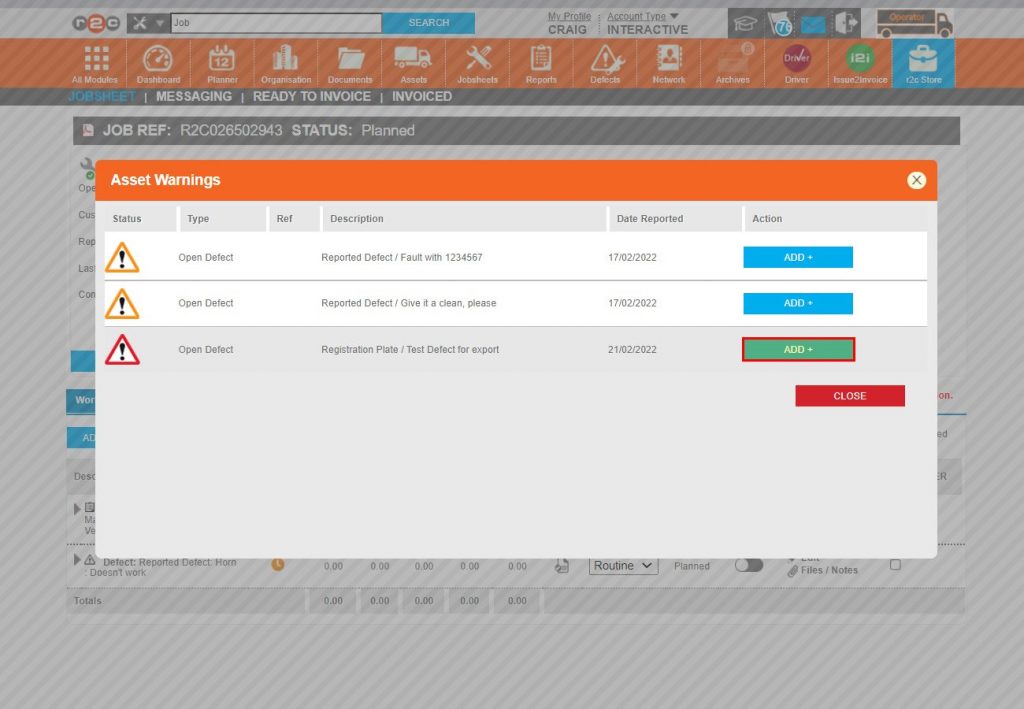This screenshot has width=1024, height=709.
Task: Click the '21/02/2022' date cell
Action: coord(632,350)
